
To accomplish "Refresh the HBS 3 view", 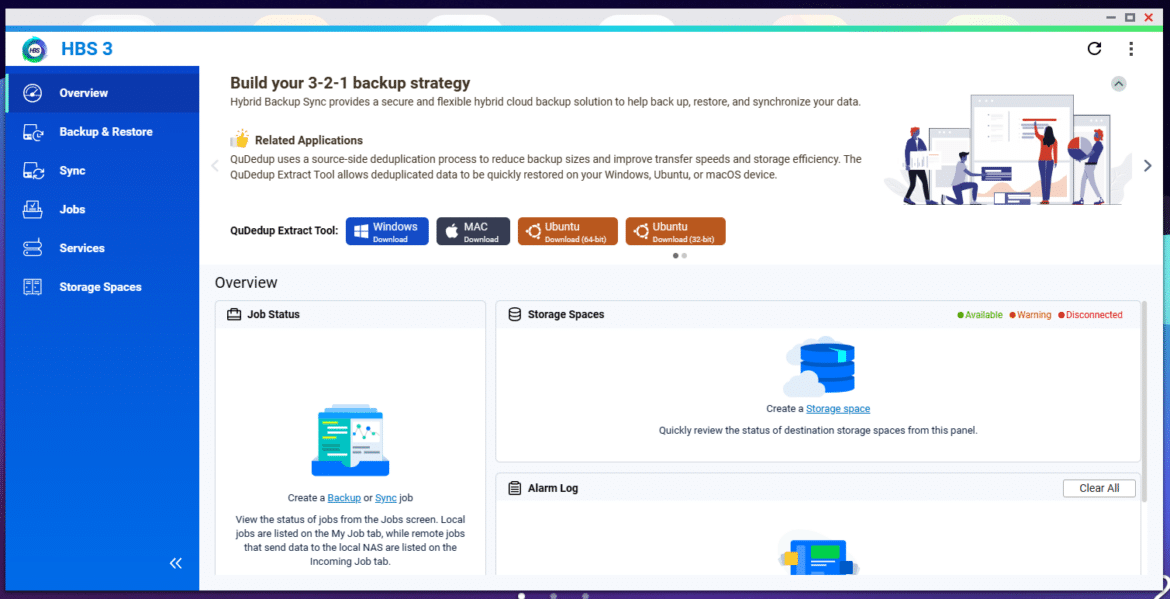I will point(1094,48).
